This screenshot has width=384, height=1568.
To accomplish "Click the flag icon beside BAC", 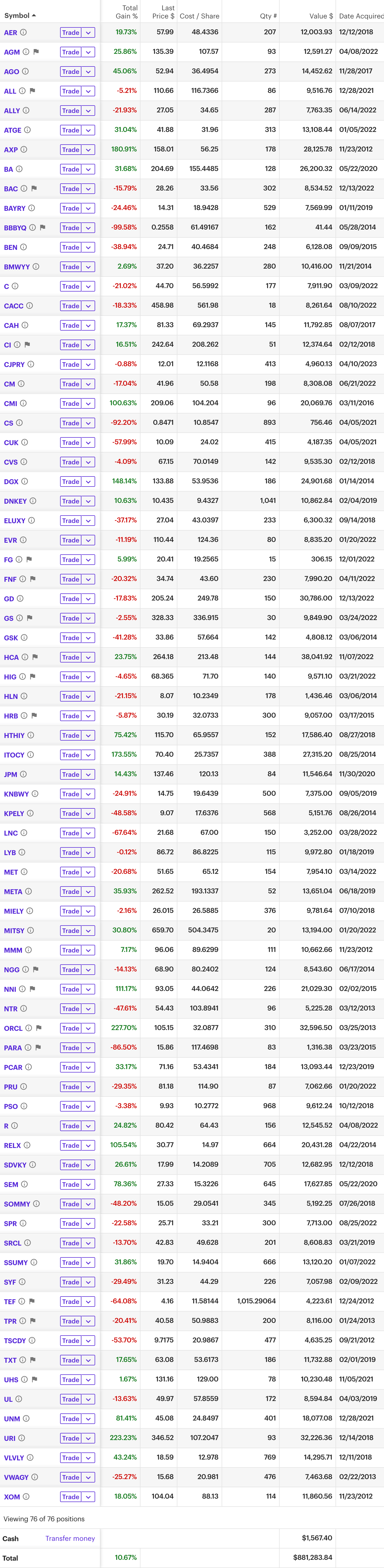I will pos(34,188).
